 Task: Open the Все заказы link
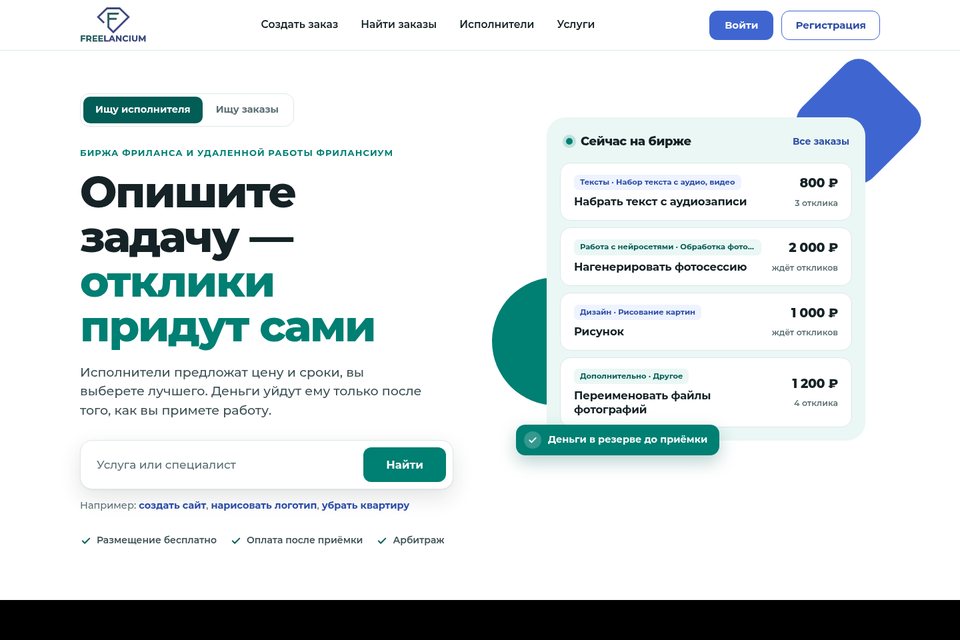820,141
